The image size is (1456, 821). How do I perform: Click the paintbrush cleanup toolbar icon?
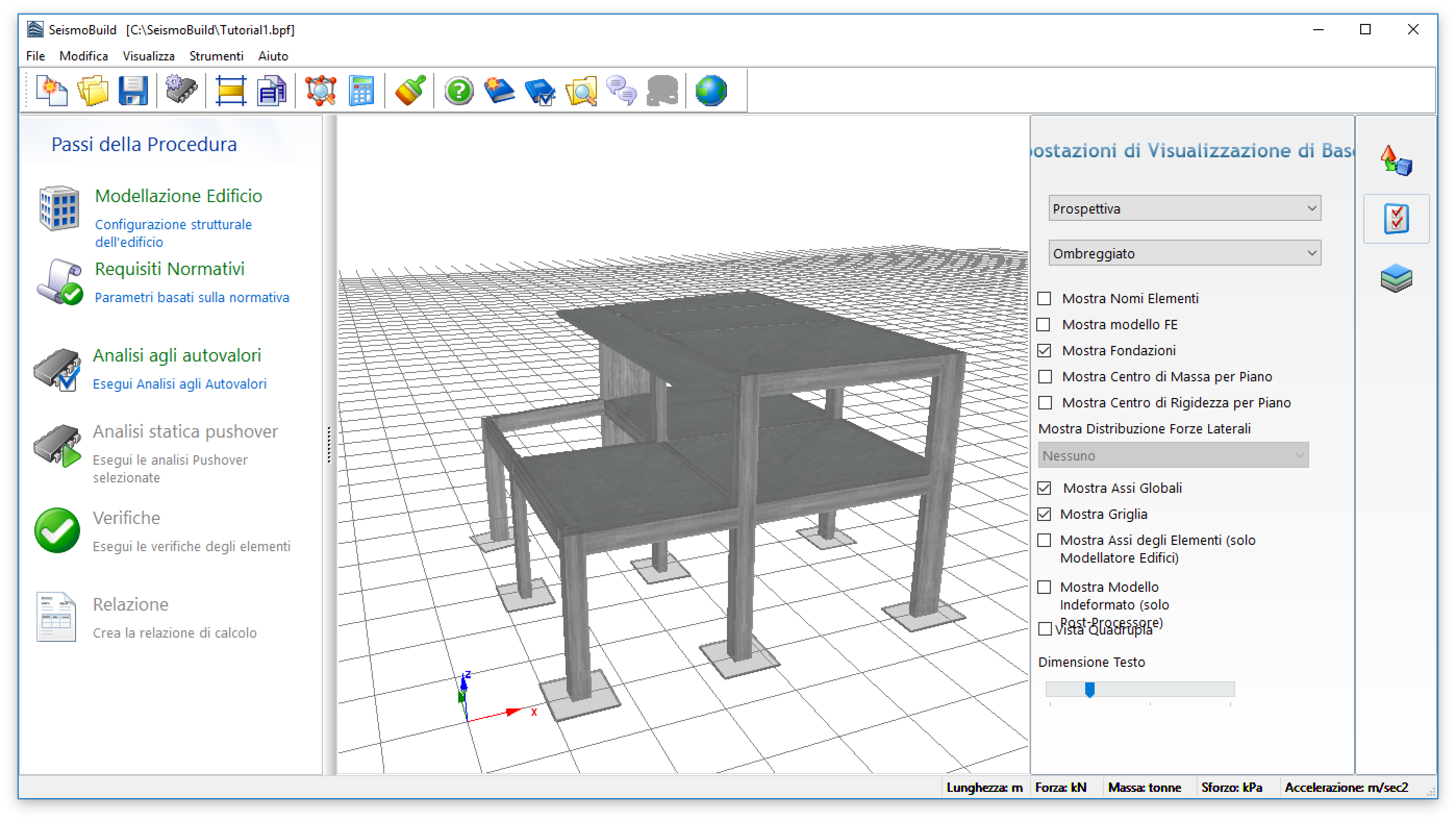point(410,91)
